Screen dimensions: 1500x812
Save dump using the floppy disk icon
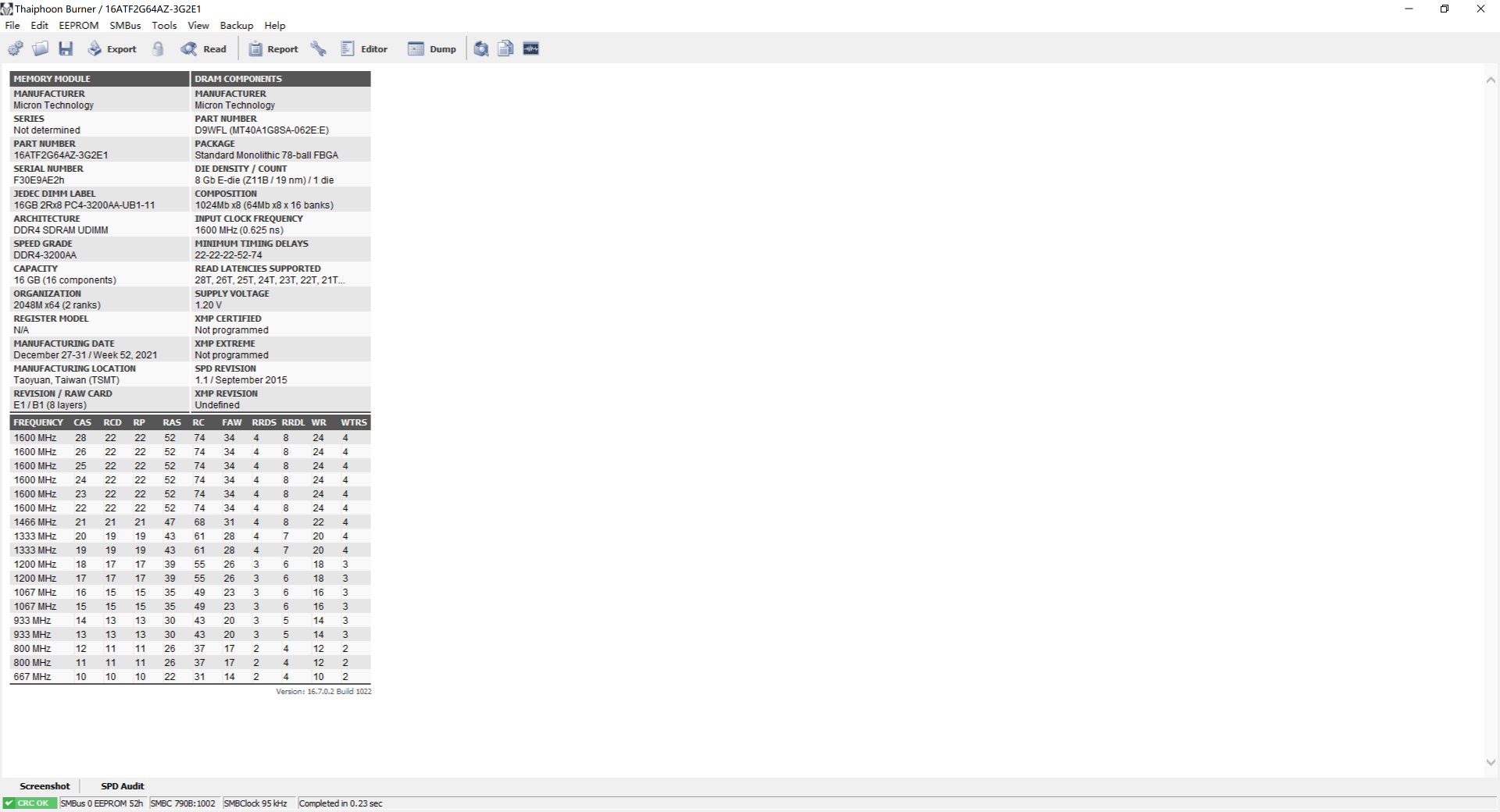click(x=66, y=48)
